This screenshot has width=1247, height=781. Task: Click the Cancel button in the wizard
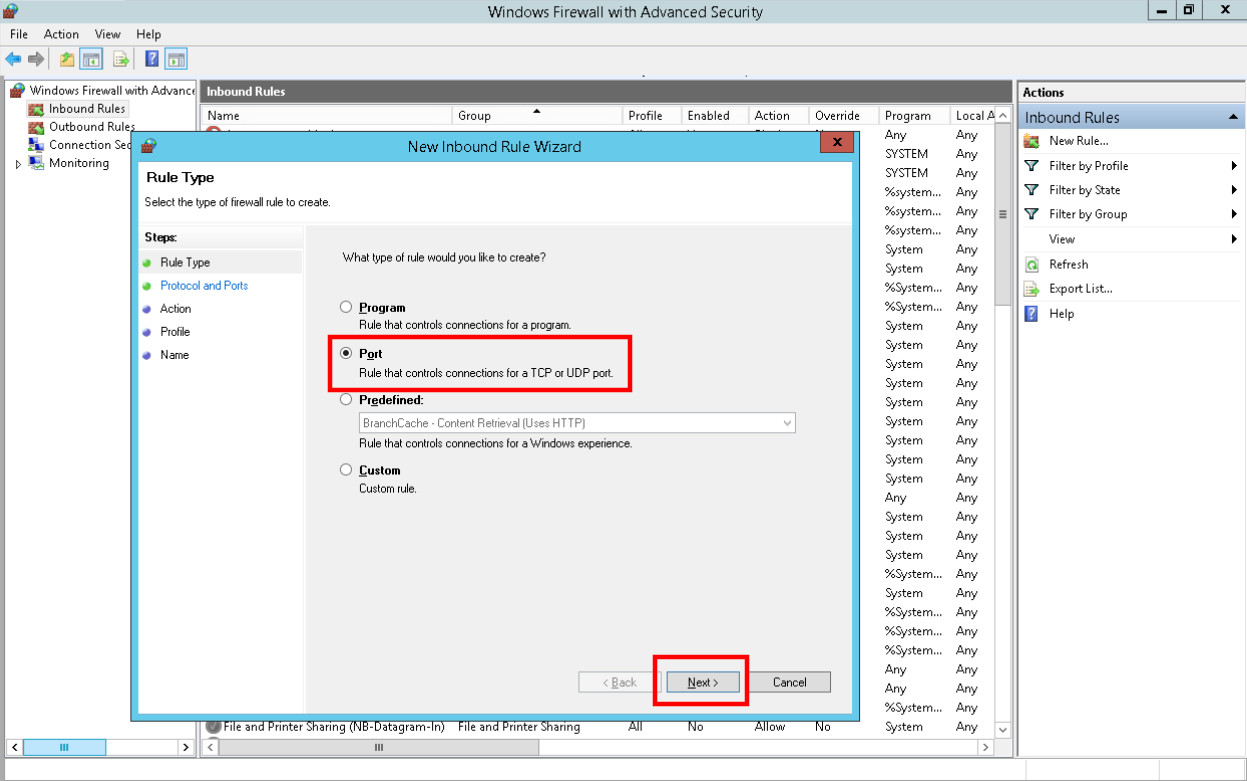tap(789, 682)
